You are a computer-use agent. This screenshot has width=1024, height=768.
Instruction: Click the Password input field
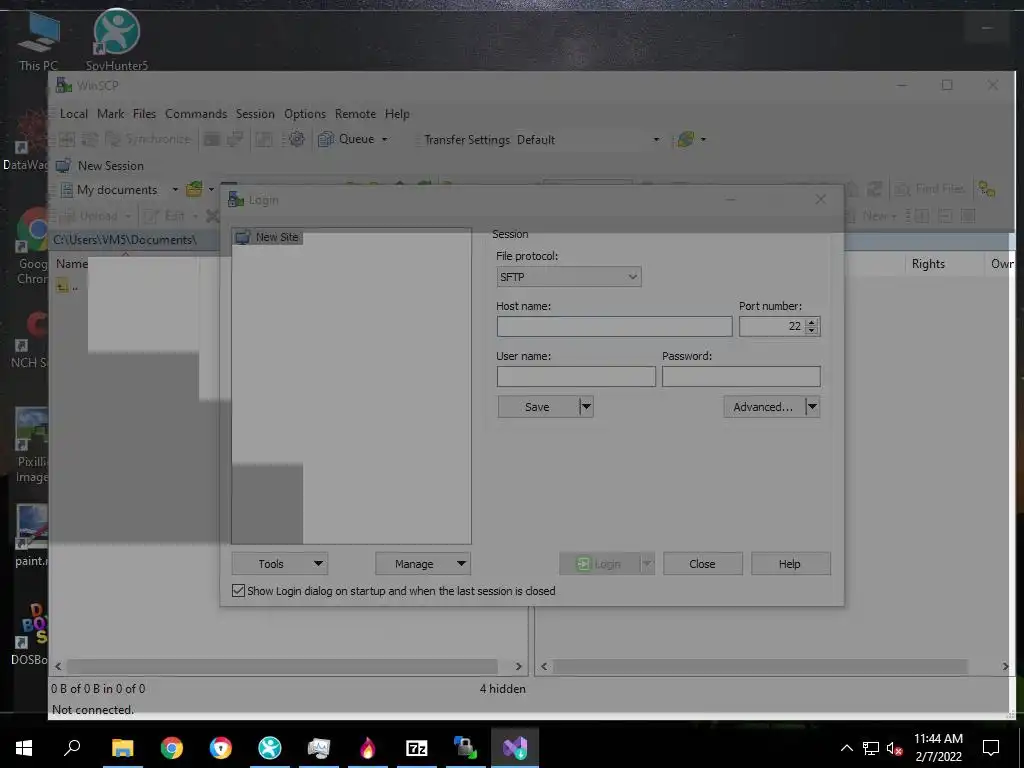point(741,377)
